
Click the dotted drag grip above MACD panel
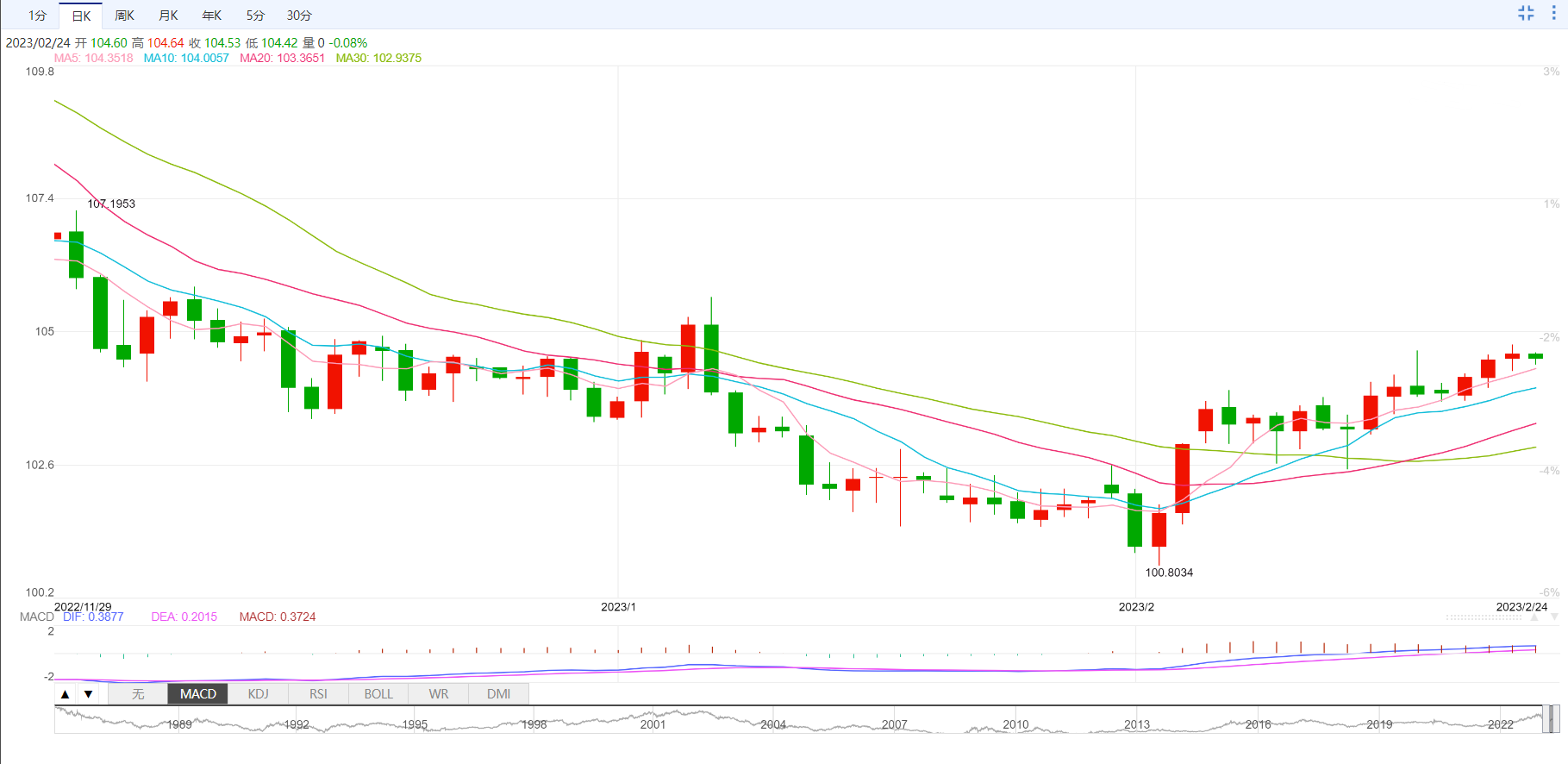click(x=1484, y=617)
